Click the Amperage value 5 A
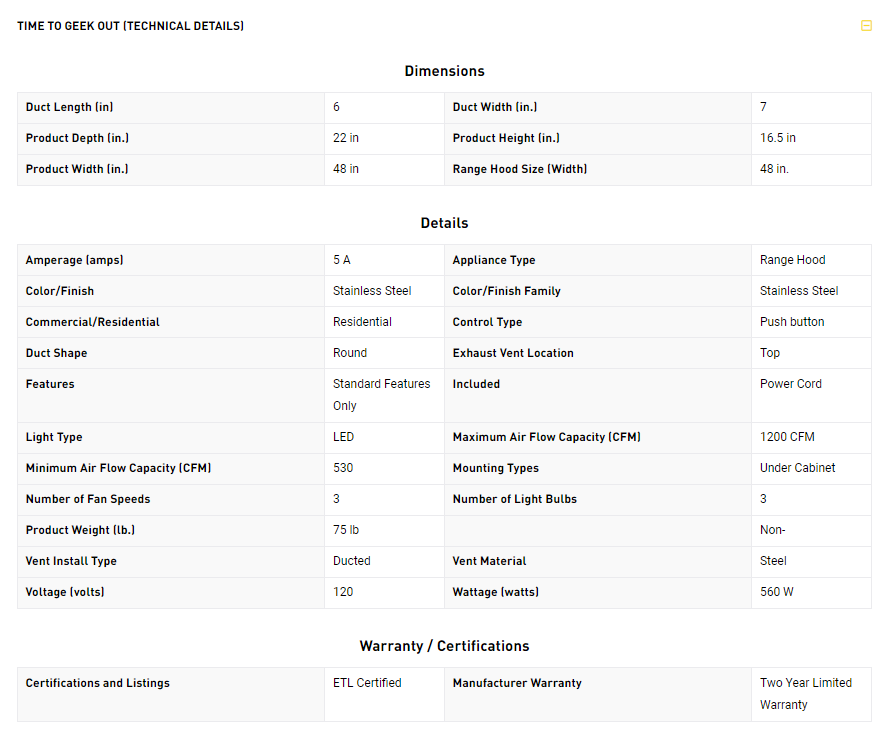This screenshot has width=891, height=734. pos(342,260)
